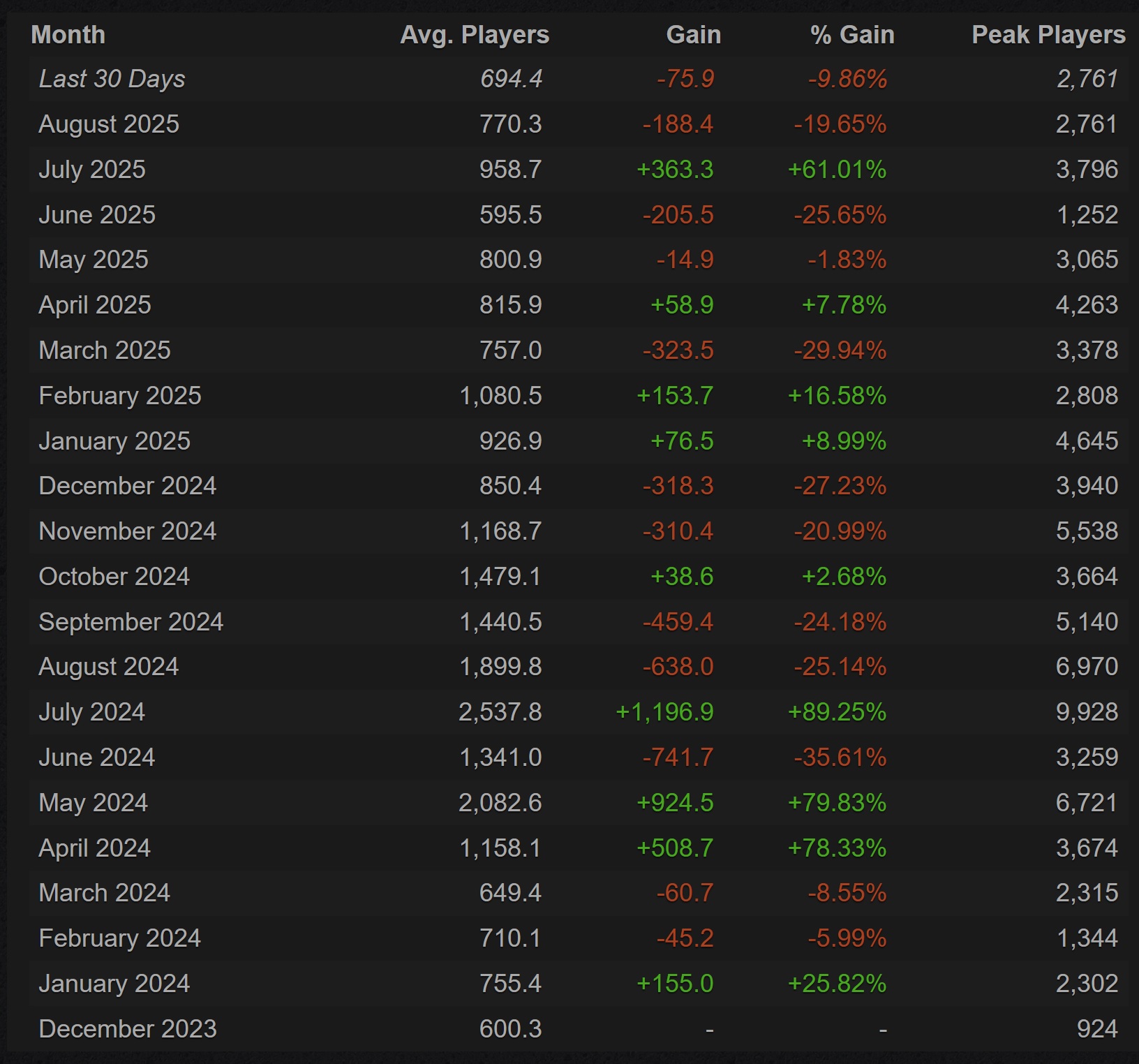Click average players value 1,479.1
This screenshot has width=1139, height=1064.
[x=500, y=577]
